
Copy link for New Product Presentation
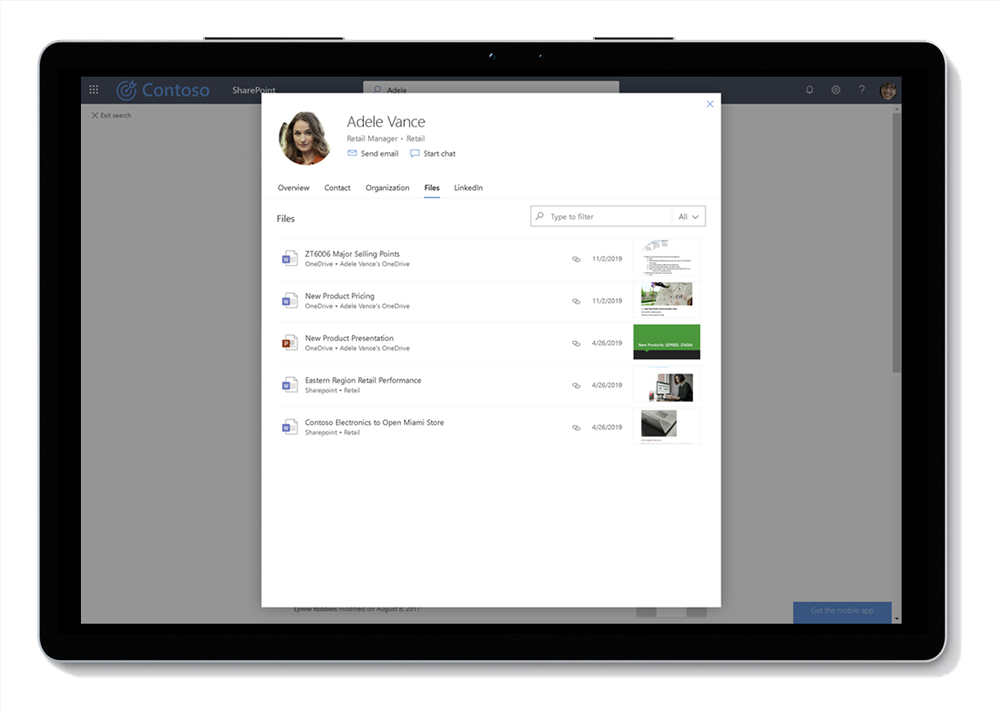[x=576, y=343]
